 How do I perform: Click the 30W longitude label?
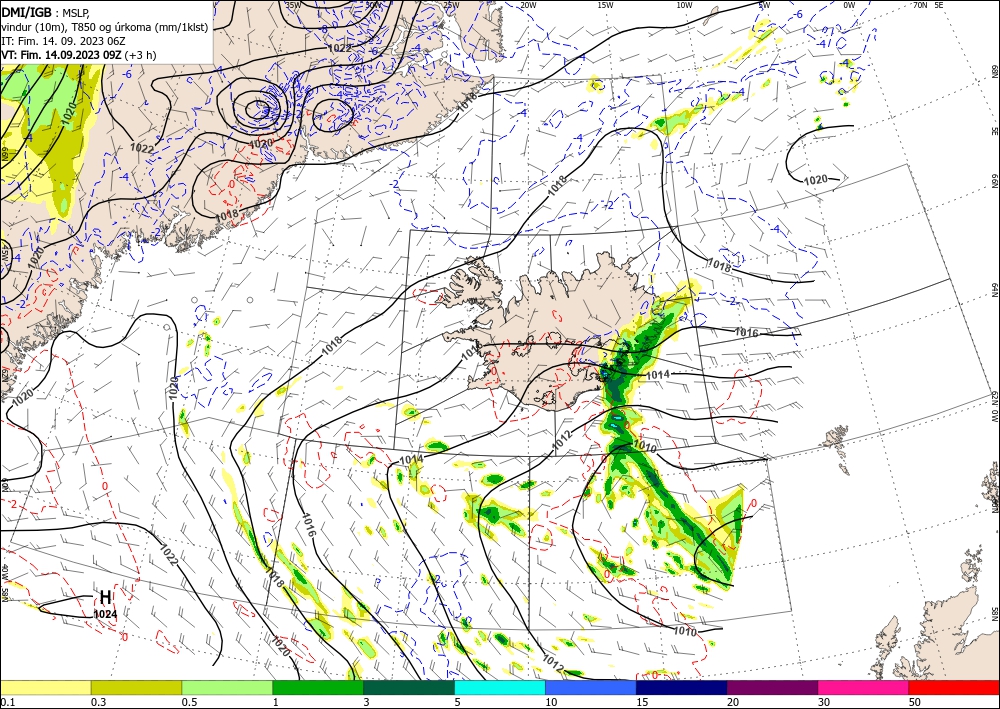[374, 4]
